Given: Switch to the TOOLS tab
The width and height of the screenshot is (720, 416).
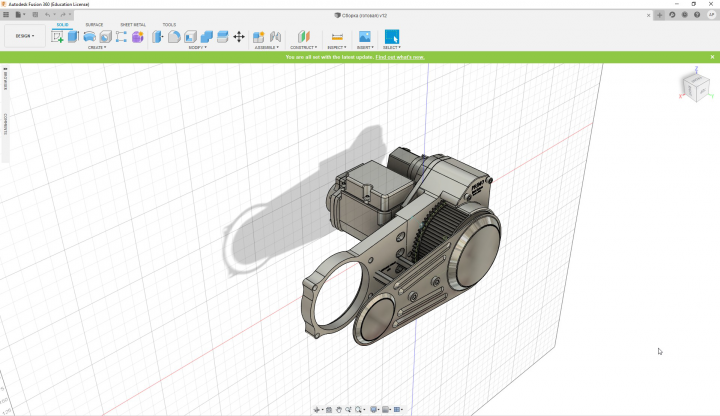Looking at the screenshot, I should [169, 24].
